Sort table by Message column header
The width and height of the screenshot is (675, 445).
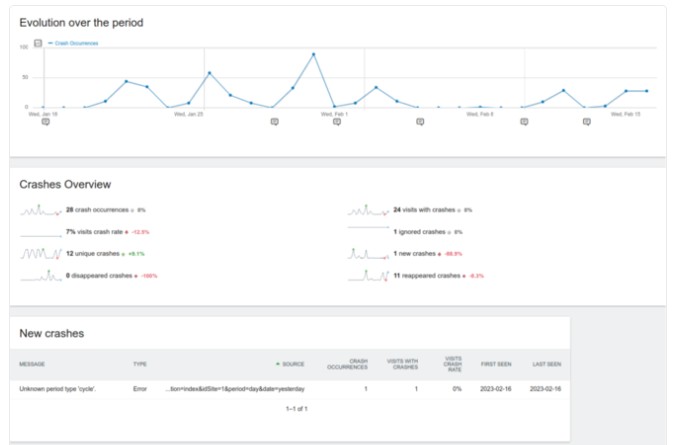coord(32,364)
